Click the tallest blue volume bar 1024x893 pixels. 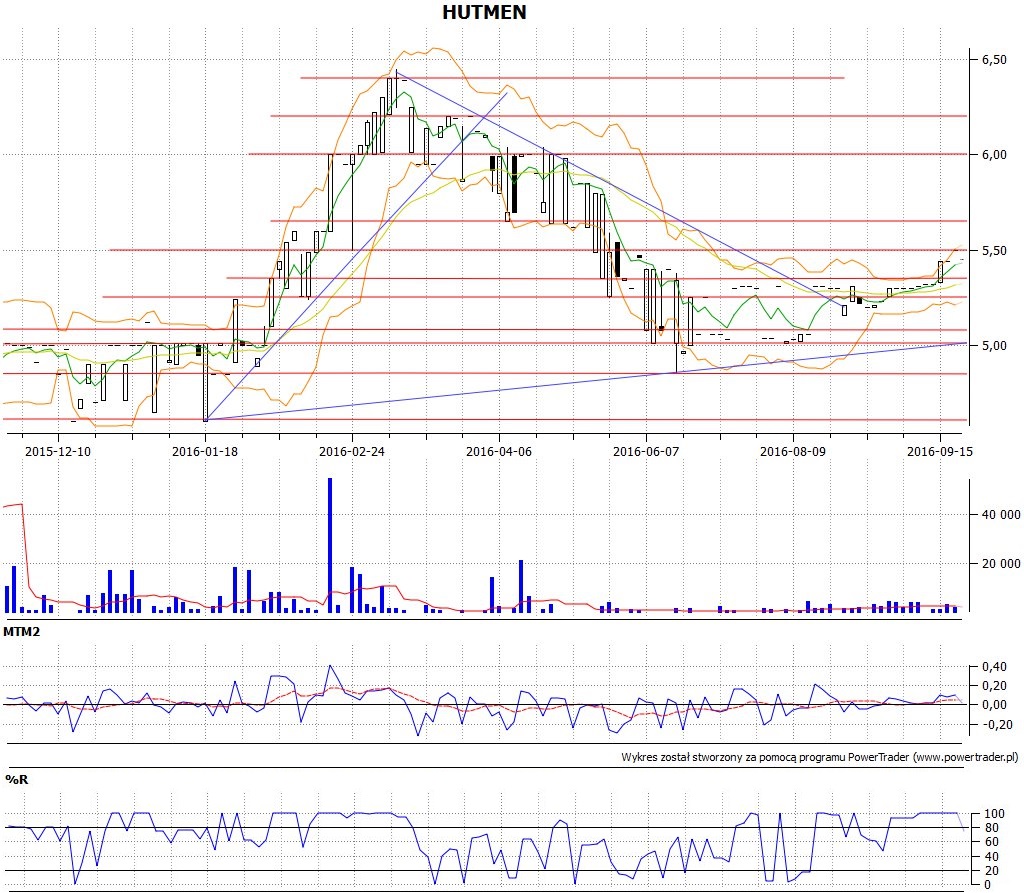(x=330, y=545)
